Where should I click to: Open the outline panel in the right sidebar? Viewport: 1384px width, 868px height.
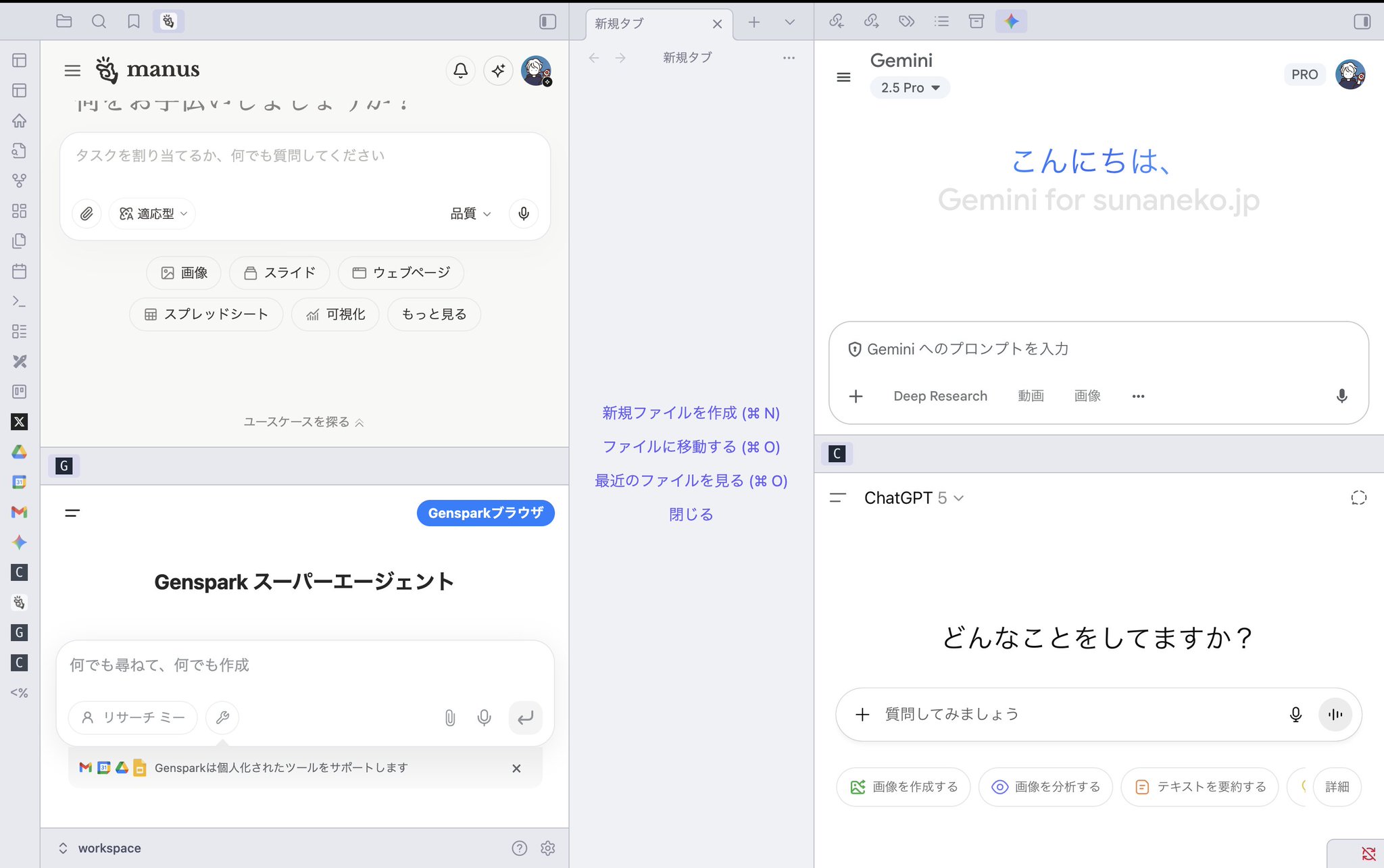[x=941, y=22]
